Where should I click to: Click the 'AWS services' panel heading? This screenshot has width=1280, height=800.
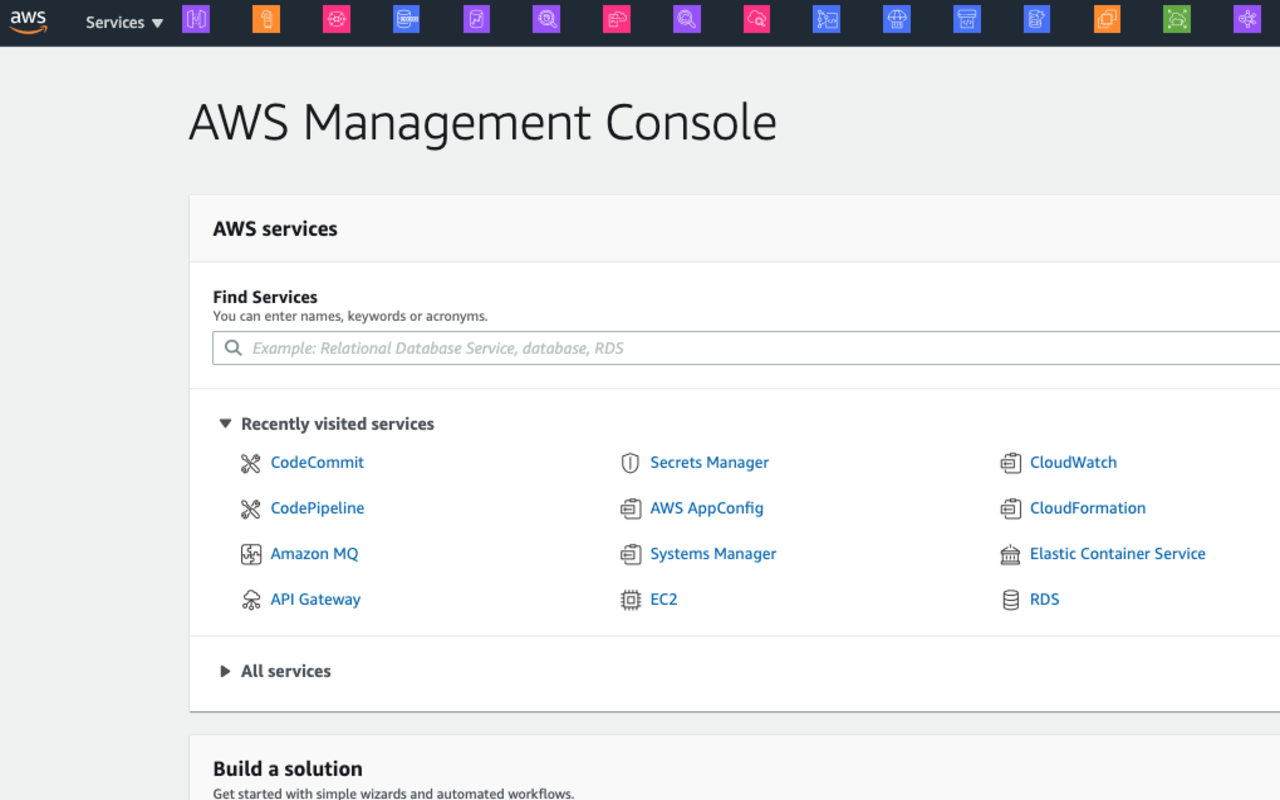275,229
